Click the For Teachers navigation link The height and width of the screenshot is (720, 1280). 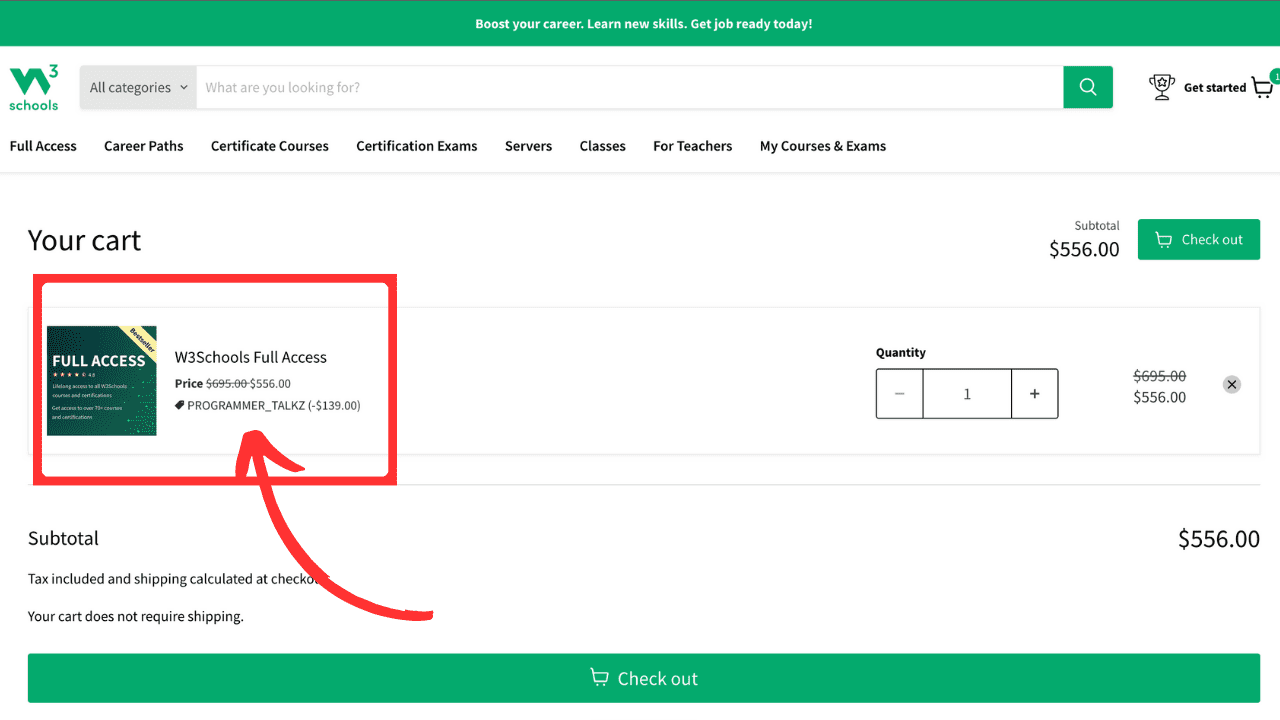point(692,146)
